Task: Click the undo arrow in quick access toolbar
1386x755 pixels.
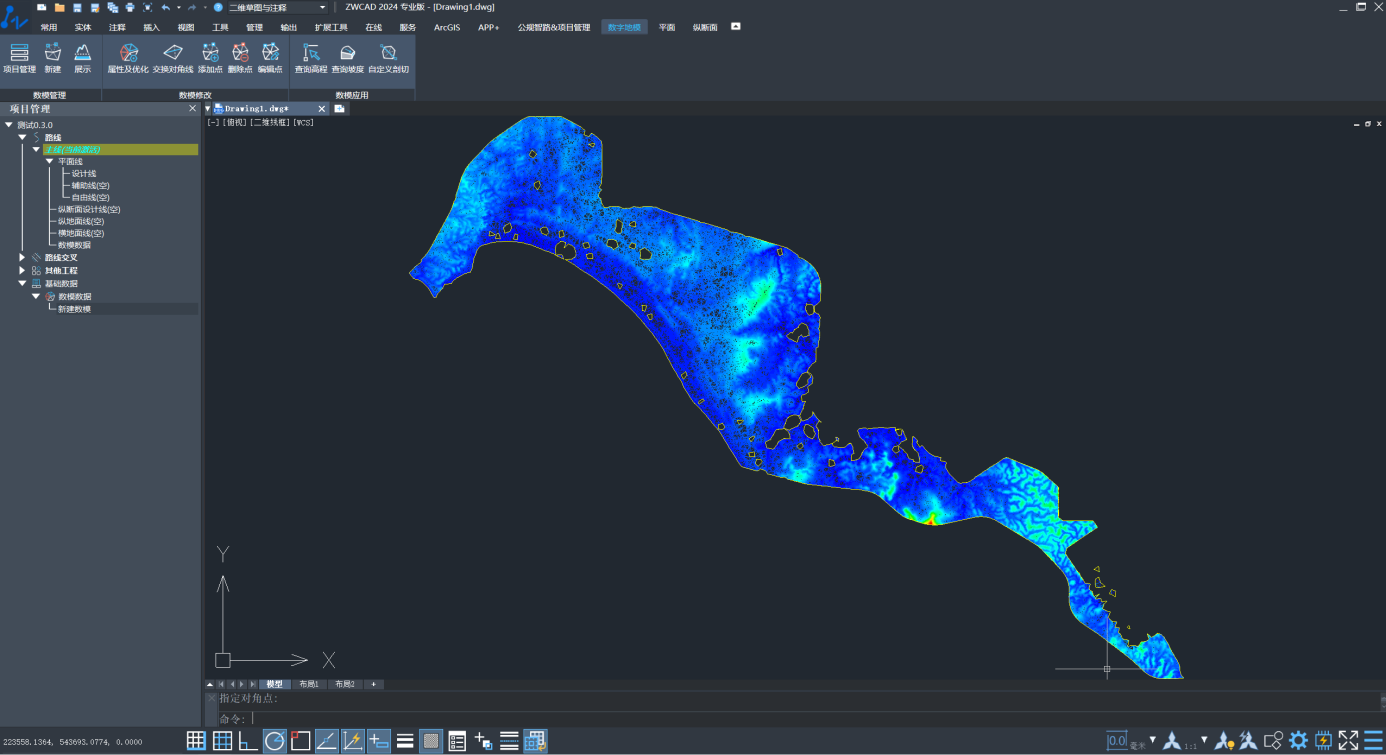Action: pyautogui.click(x=166, y=7)
